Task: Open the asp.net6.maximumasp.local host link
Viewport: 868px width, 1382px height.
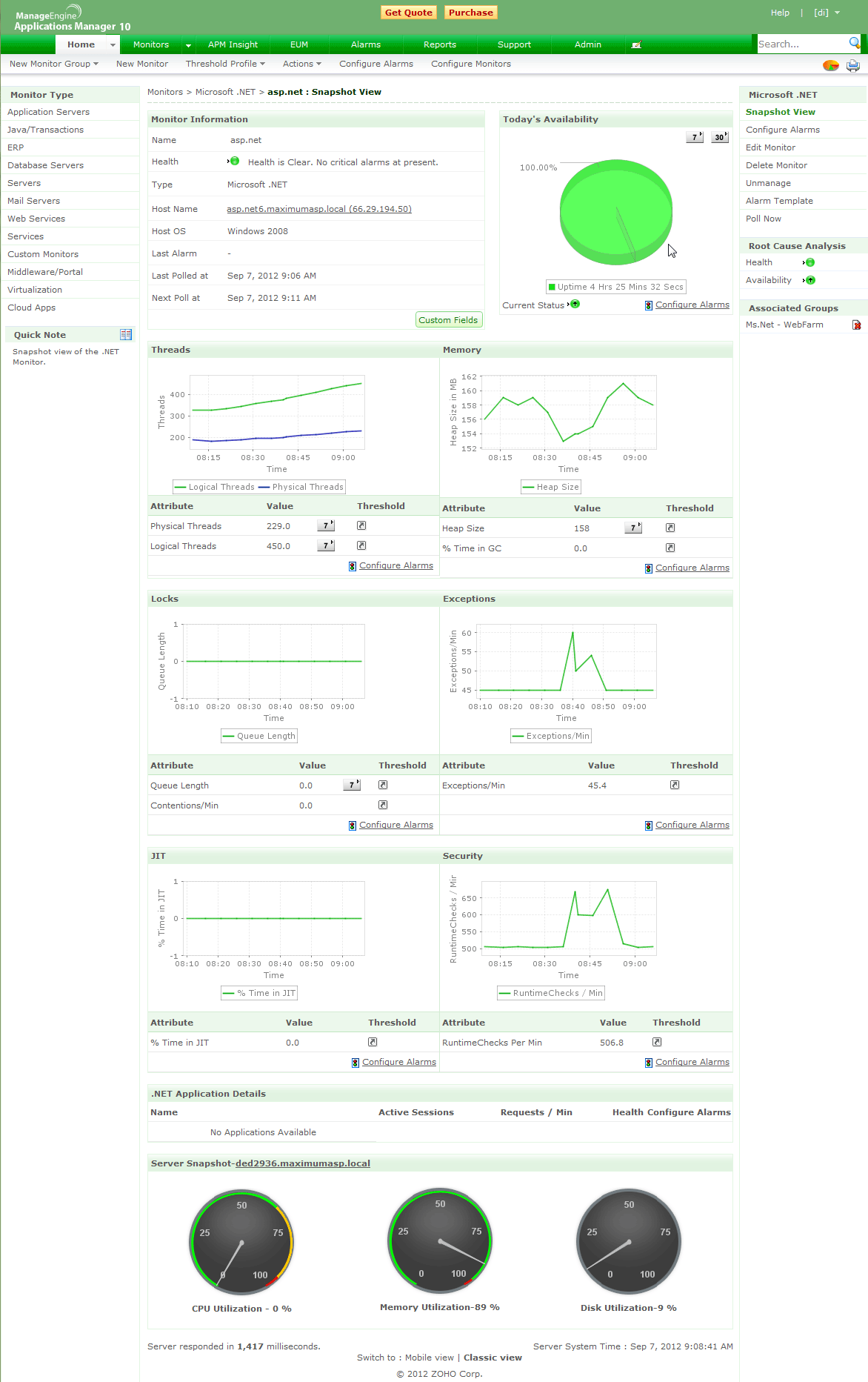Action: (x=319, y=209)
